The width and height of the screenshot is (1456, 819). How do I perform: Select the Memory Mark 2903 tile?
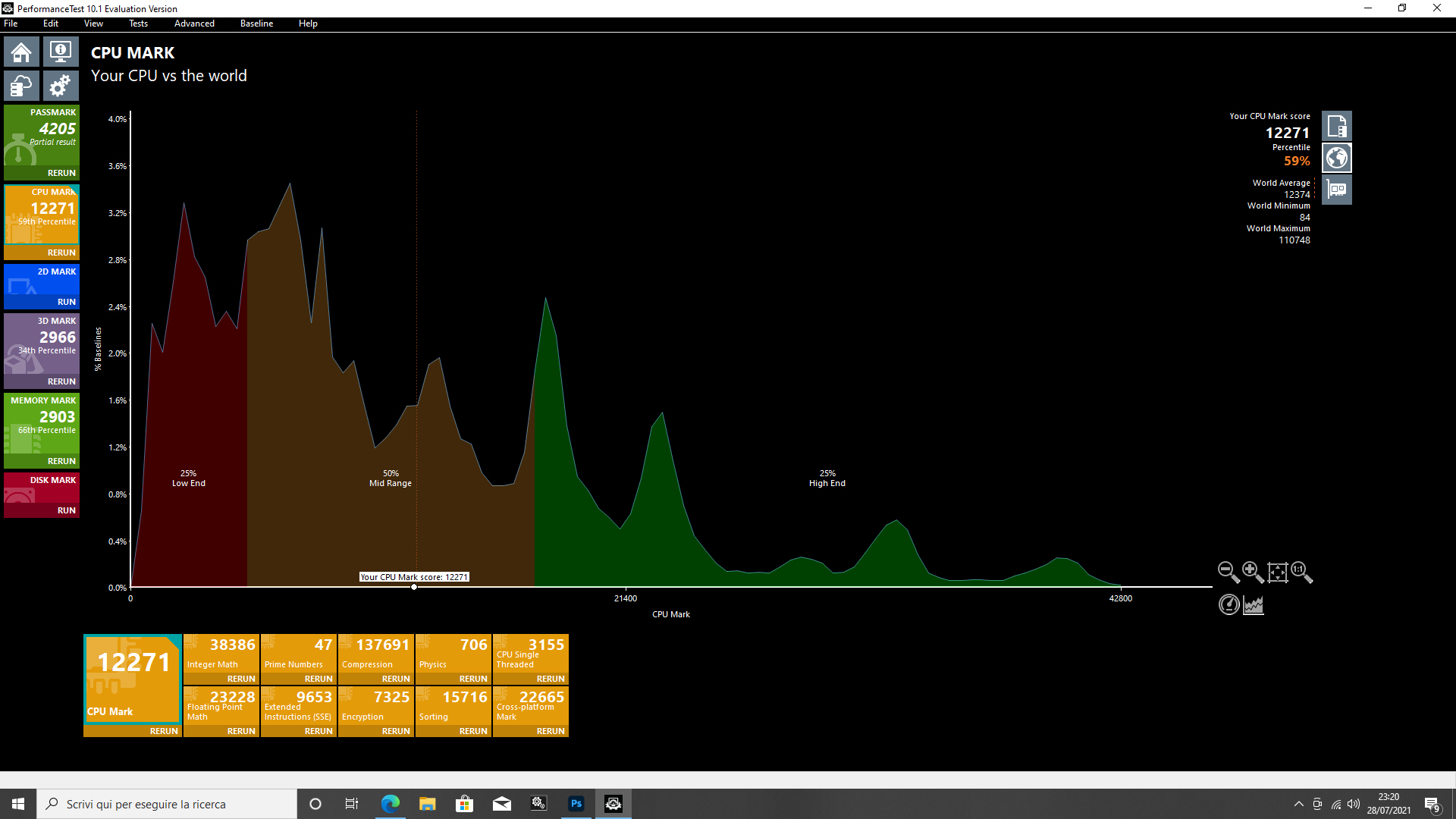[42, 424]
